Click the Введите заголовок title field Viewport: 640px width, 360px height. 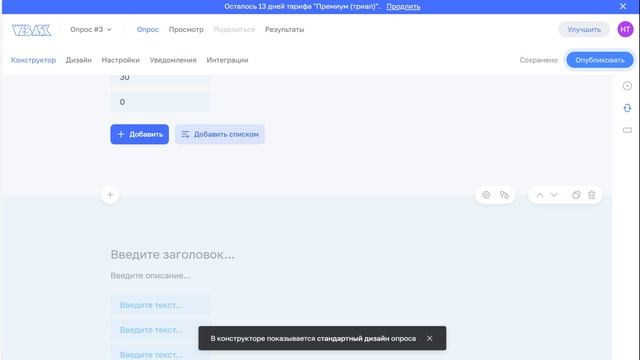click(173, 255)
